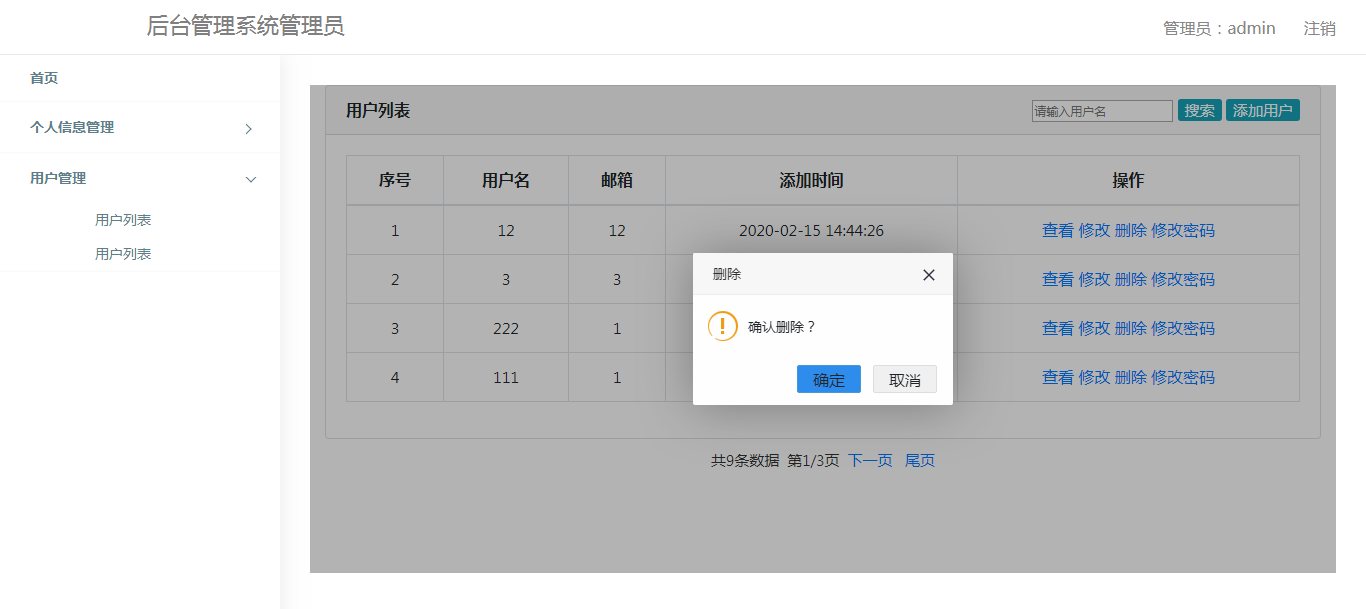Click the username cell 111
This screenshot has height=609, width=1366.
point(506,377)
